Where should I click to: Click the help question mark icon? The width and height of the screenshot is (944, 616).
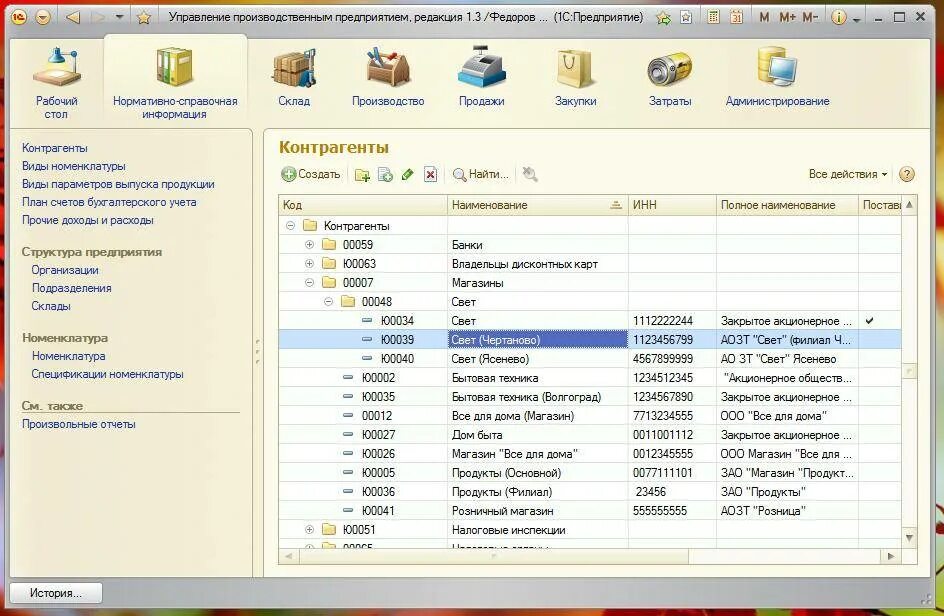click(907, 175)
